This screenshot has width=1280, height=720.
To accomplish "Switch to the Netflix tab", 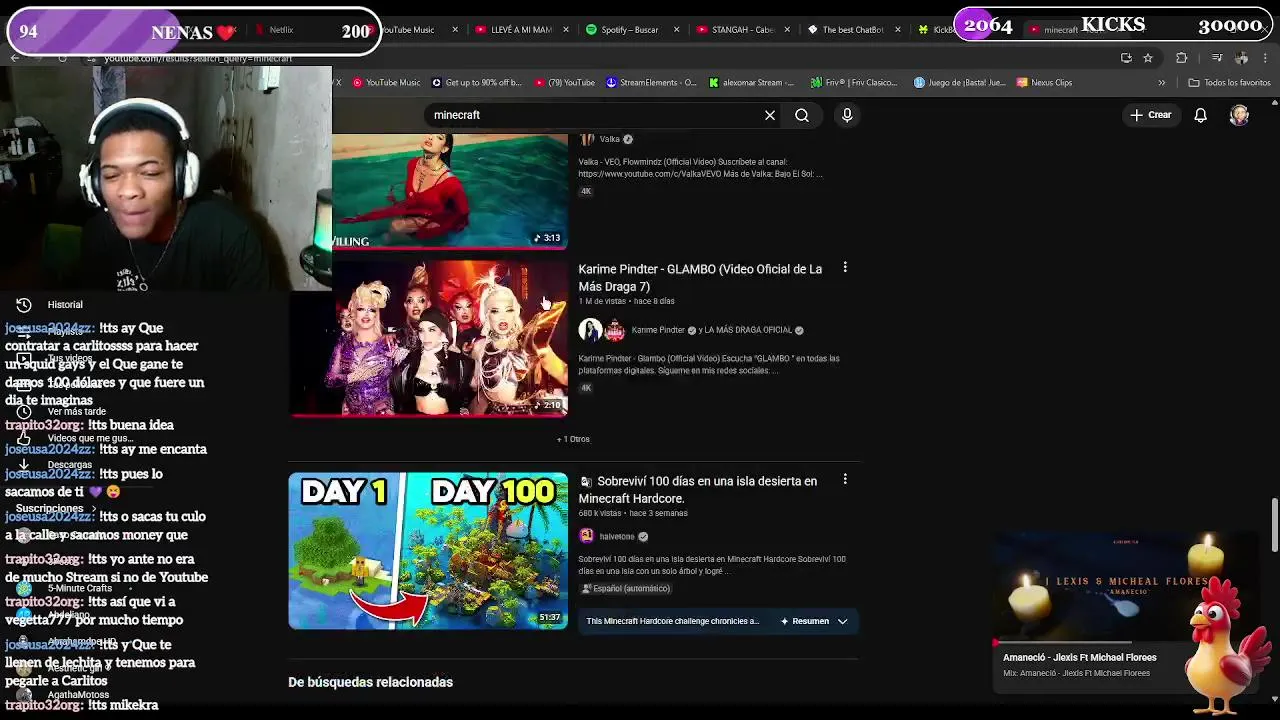I will pyautogui.click(x=282, y=30).
